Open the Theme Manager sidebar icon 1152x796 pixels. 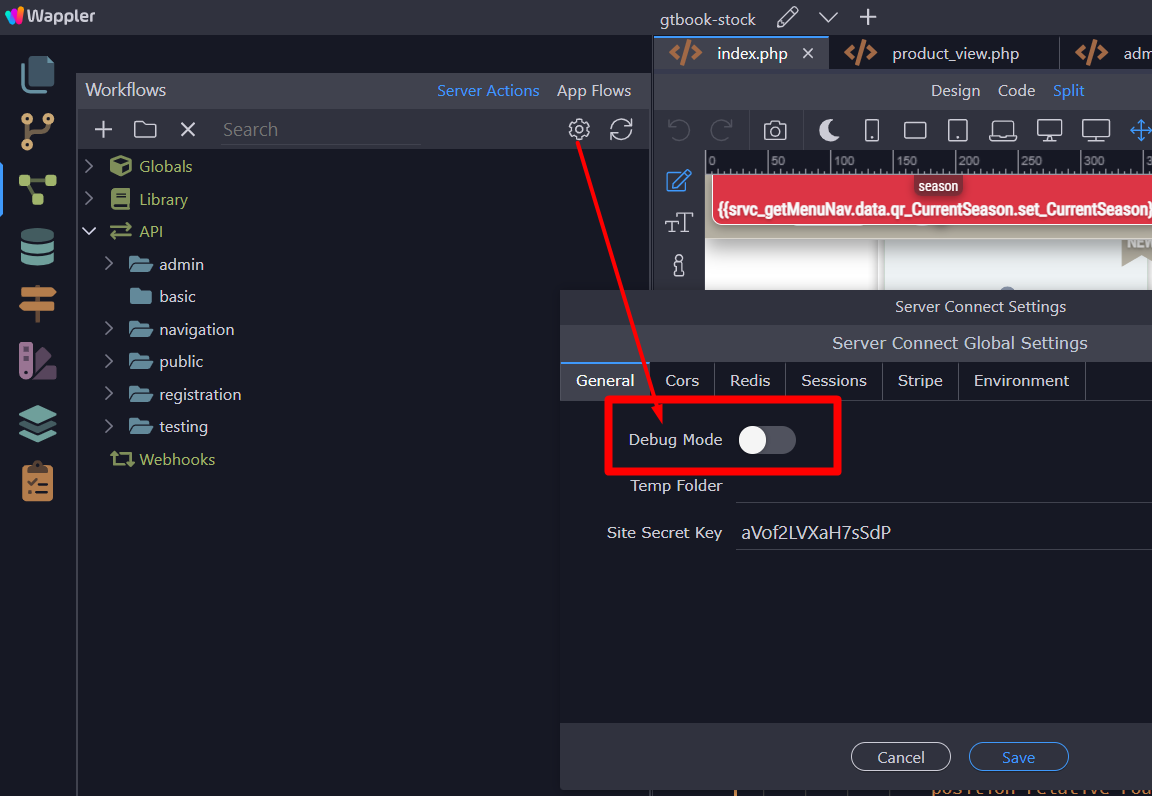click(x=37, y=361)
